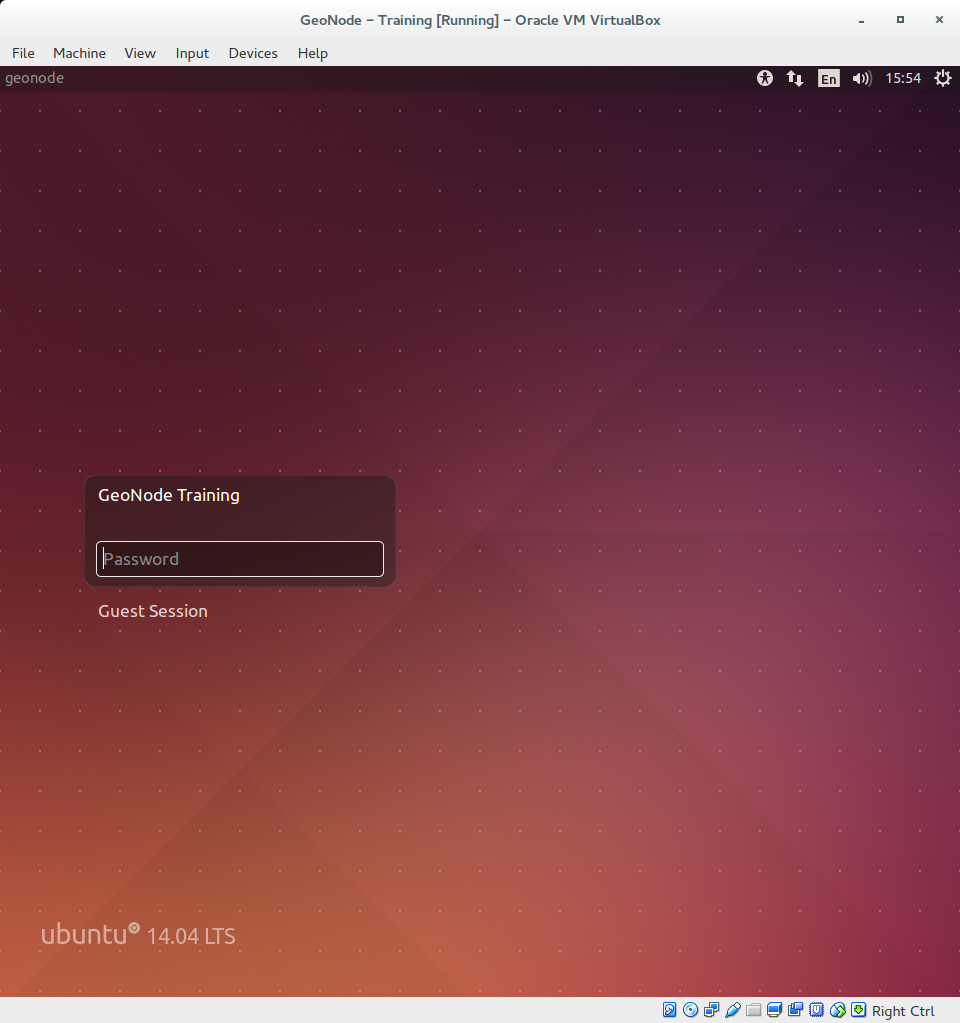This screenshot has height=1023, width=960.
Task: Open the power and session gear menu
Action: point(943,78)
